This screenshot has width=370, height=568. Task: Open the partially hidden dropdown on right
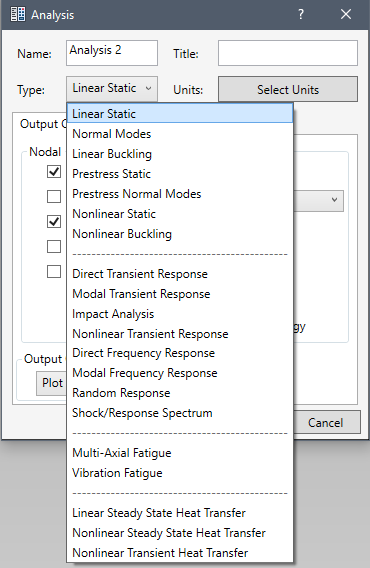click(x=319, y=200)
